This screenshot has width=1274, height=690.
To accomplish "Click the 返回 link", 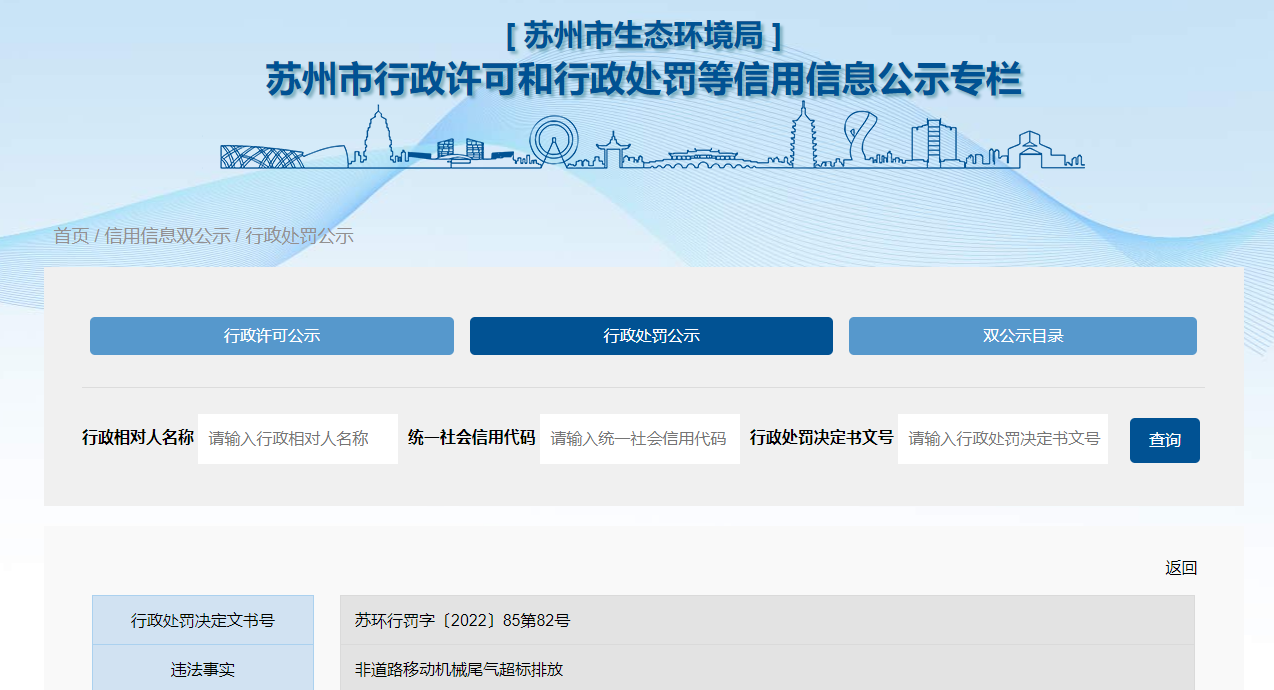I will [1181, 568].
